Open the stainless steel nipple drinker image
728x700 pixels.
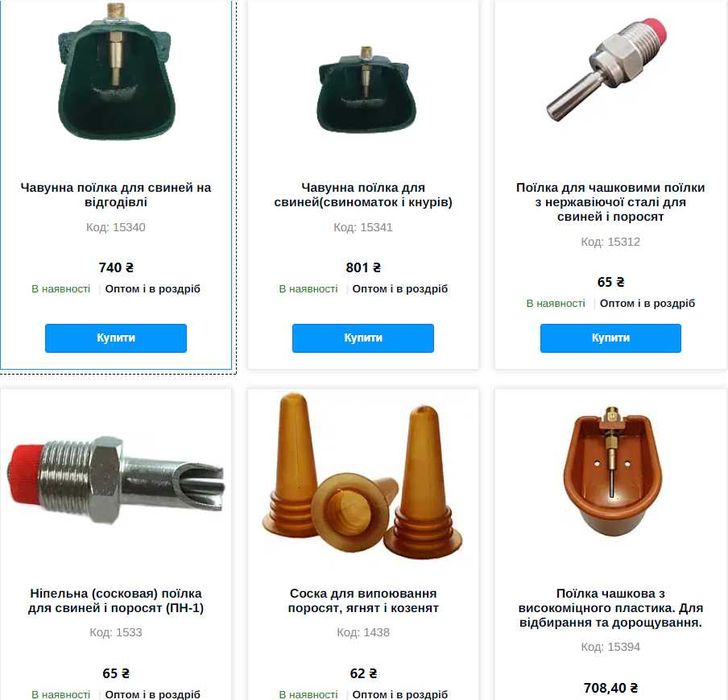[607, 70]
